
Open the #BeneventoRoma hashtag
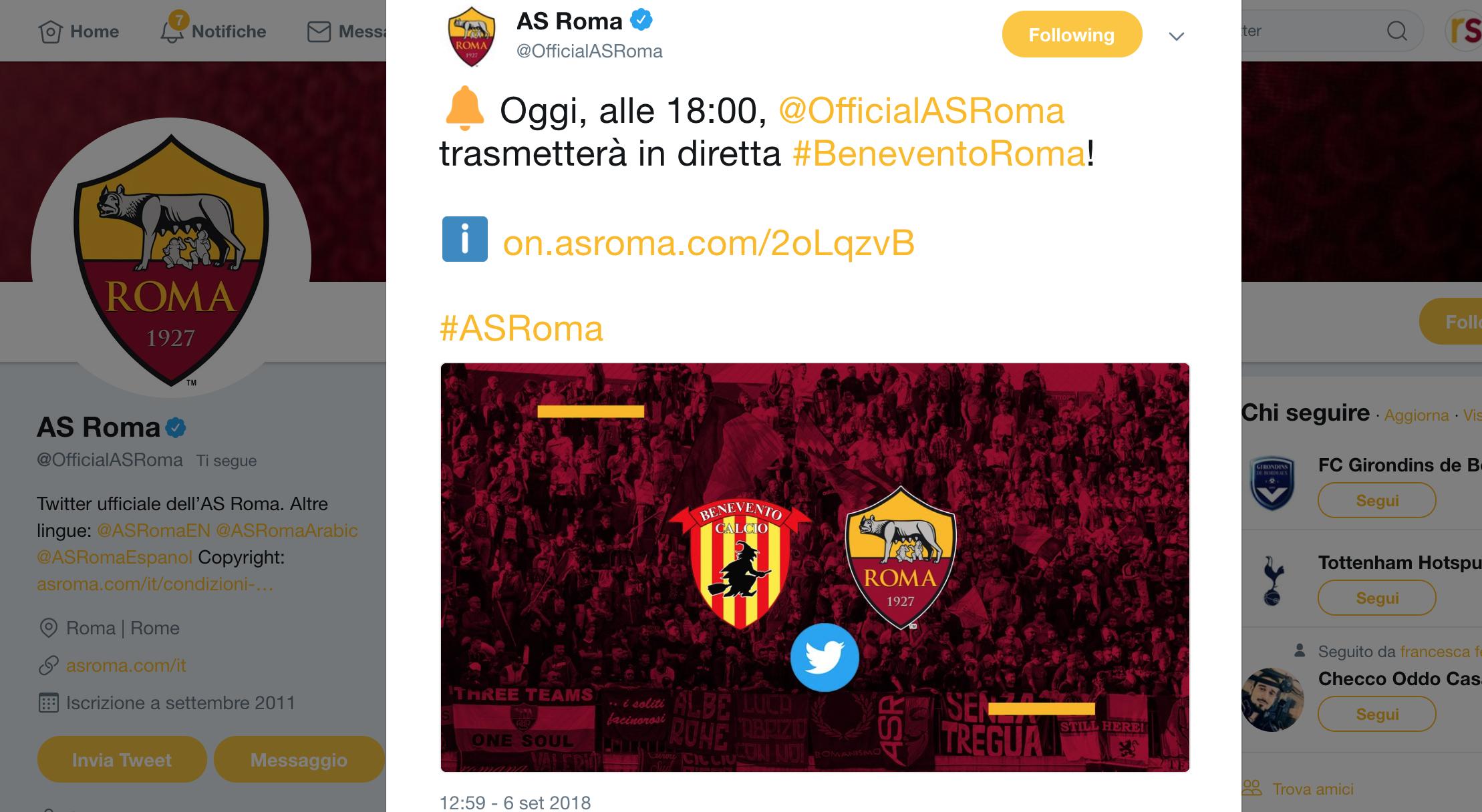[939, 154]
